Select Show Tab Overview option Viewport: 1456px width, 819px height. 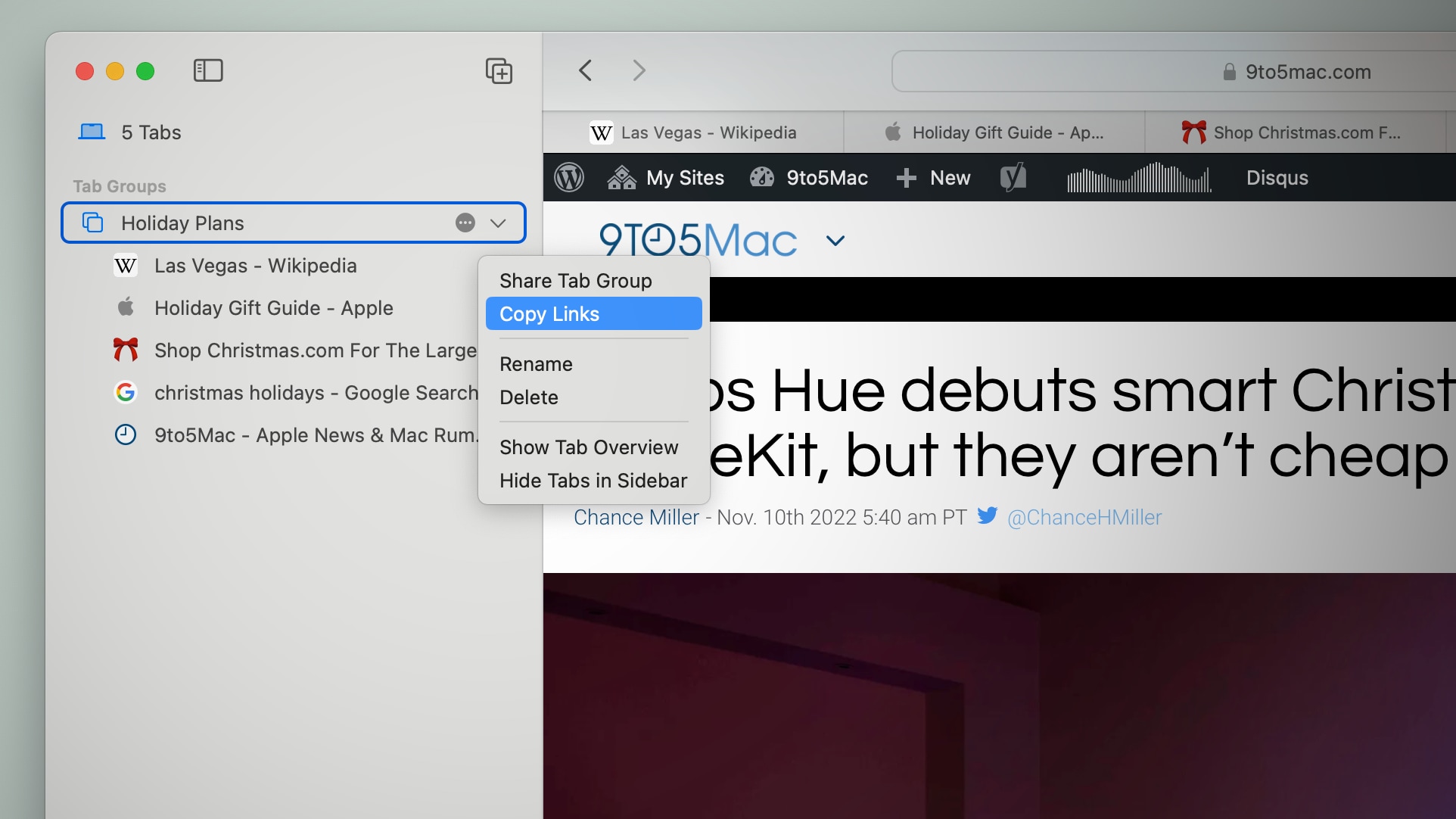pyautogui.click(x=589, y=447)
